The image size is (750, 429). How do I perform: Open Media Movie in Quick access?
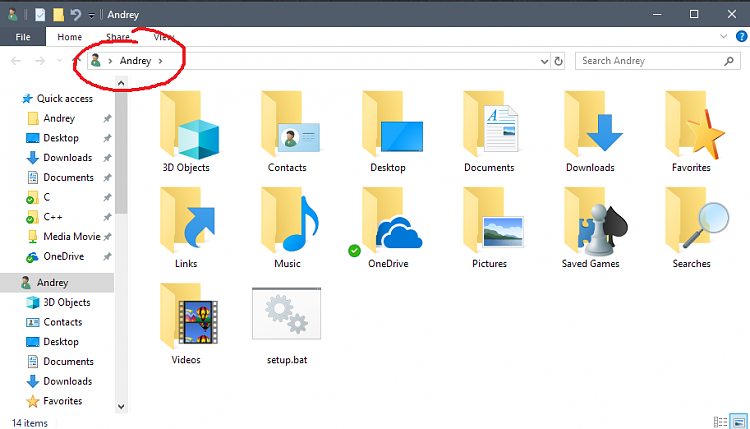coord(71,236)
